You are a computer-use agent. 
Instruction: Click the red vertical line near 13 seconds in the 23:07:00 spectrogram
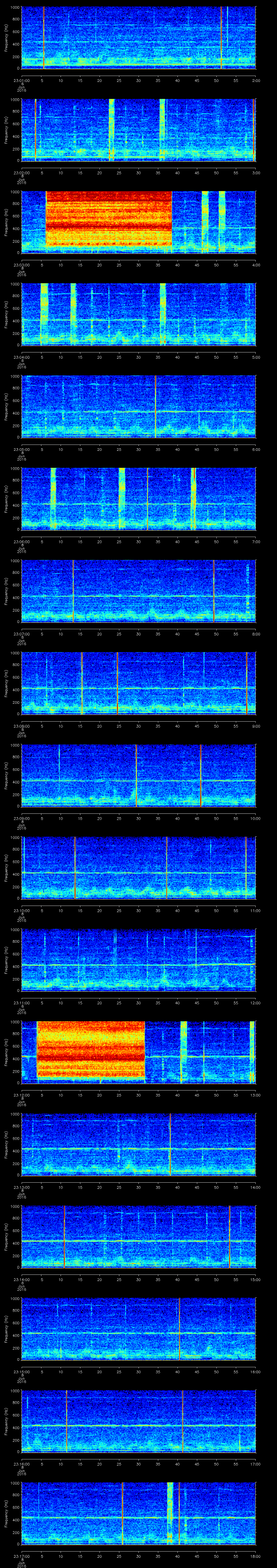[x=73, y=590]
